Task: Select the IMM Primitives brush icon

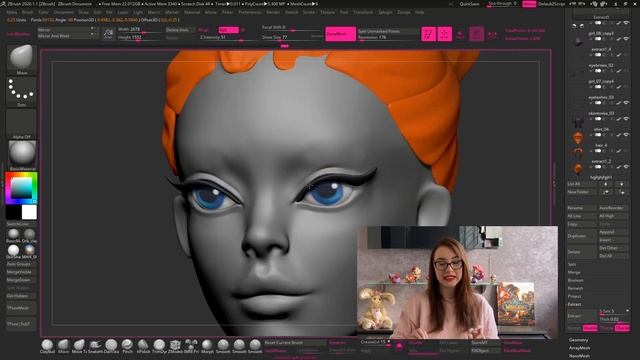Action: (x=191, y=345)
